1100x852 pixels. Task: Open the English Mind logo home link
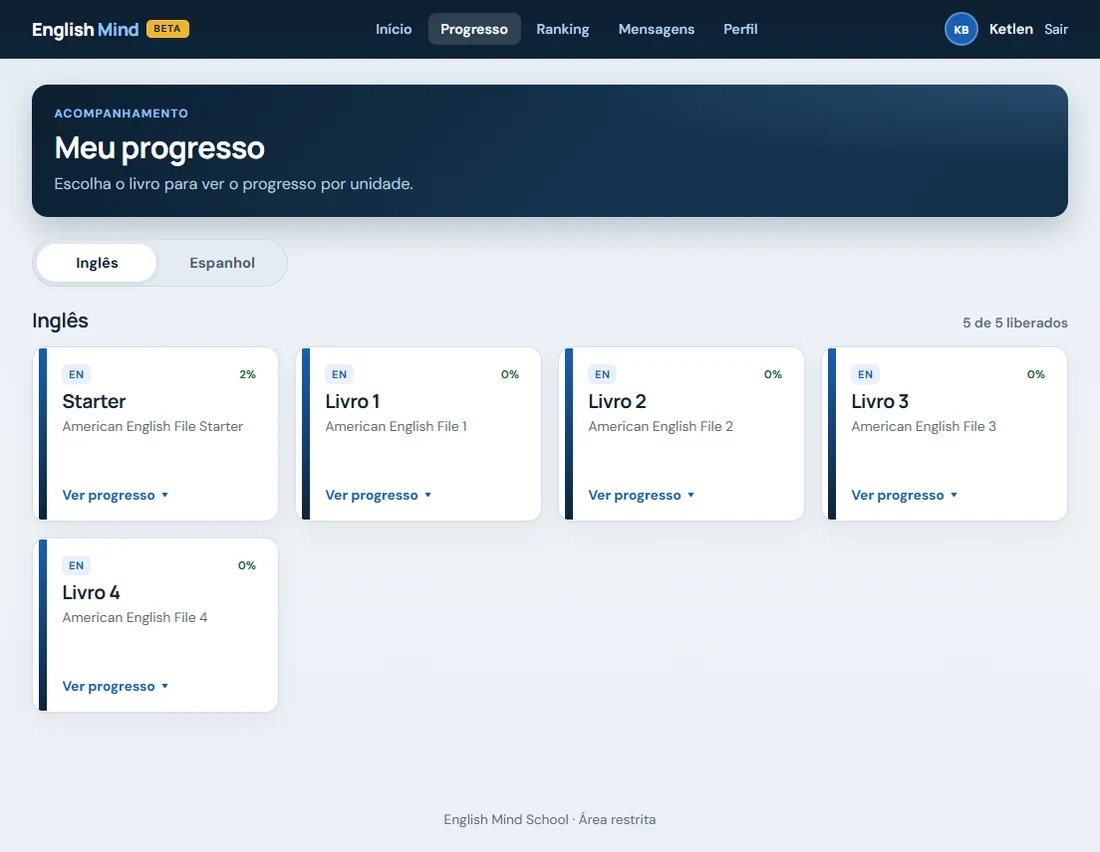(x=85, y=29)
